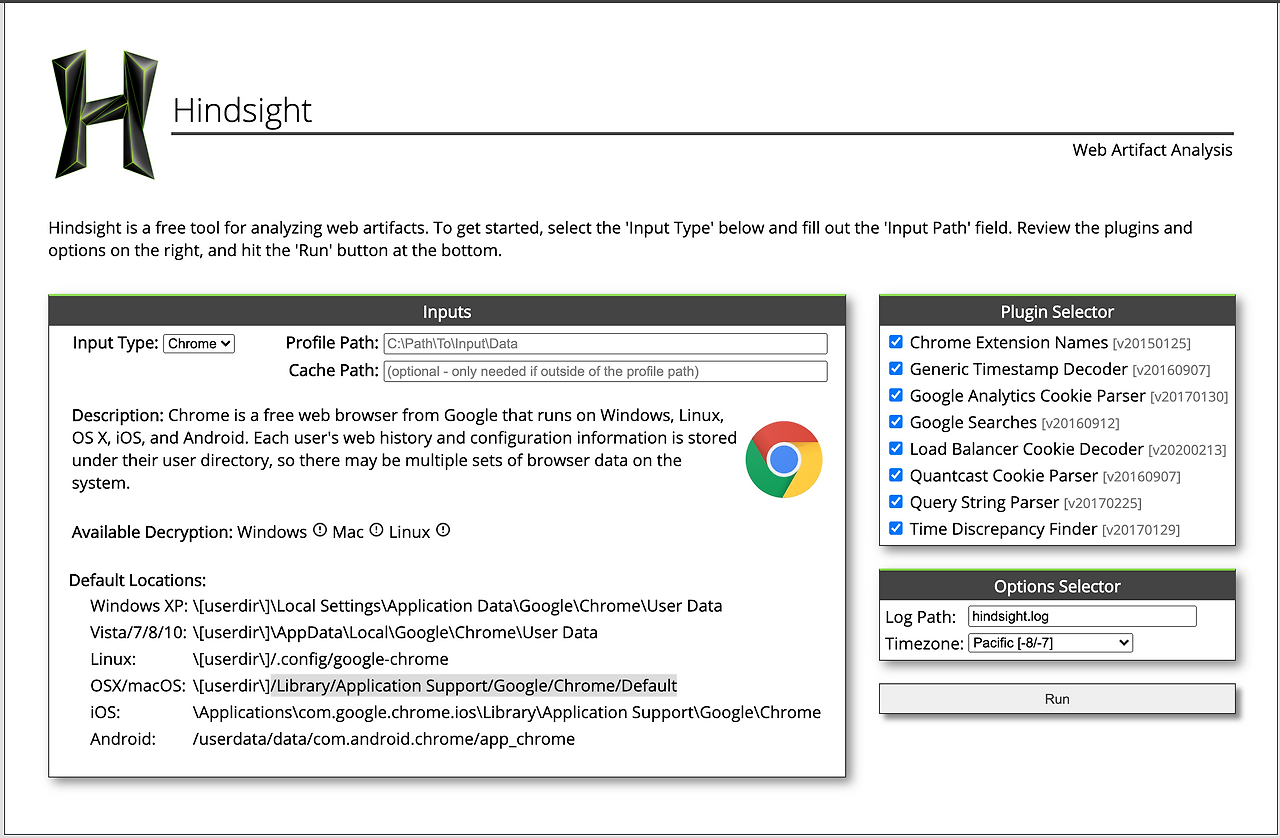Toggle the Generic Timestamp Decoder plugin
Screen dimensions: 1280x838
896,369
